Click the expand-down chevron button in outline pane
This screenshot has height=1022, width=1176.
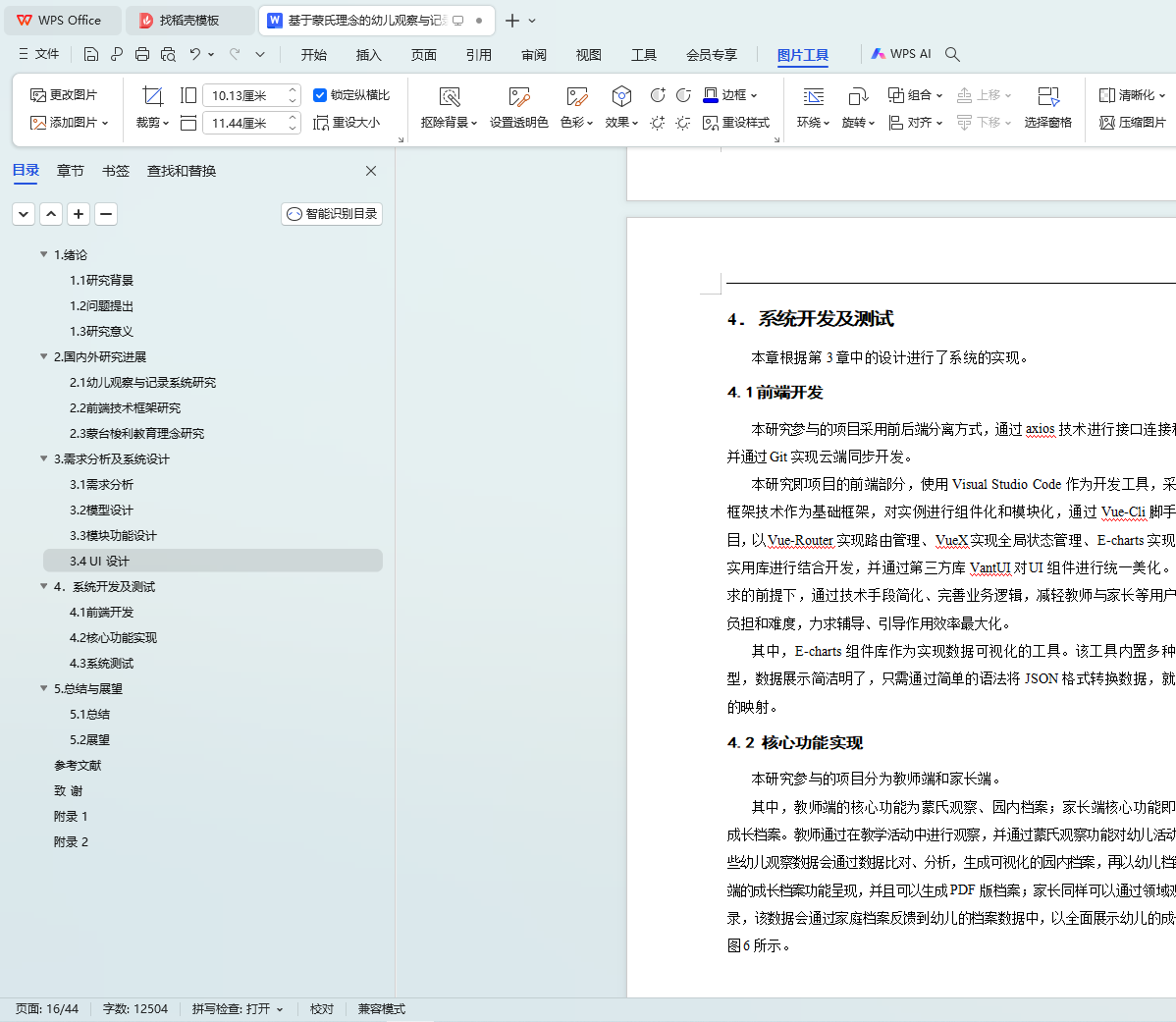24,214
